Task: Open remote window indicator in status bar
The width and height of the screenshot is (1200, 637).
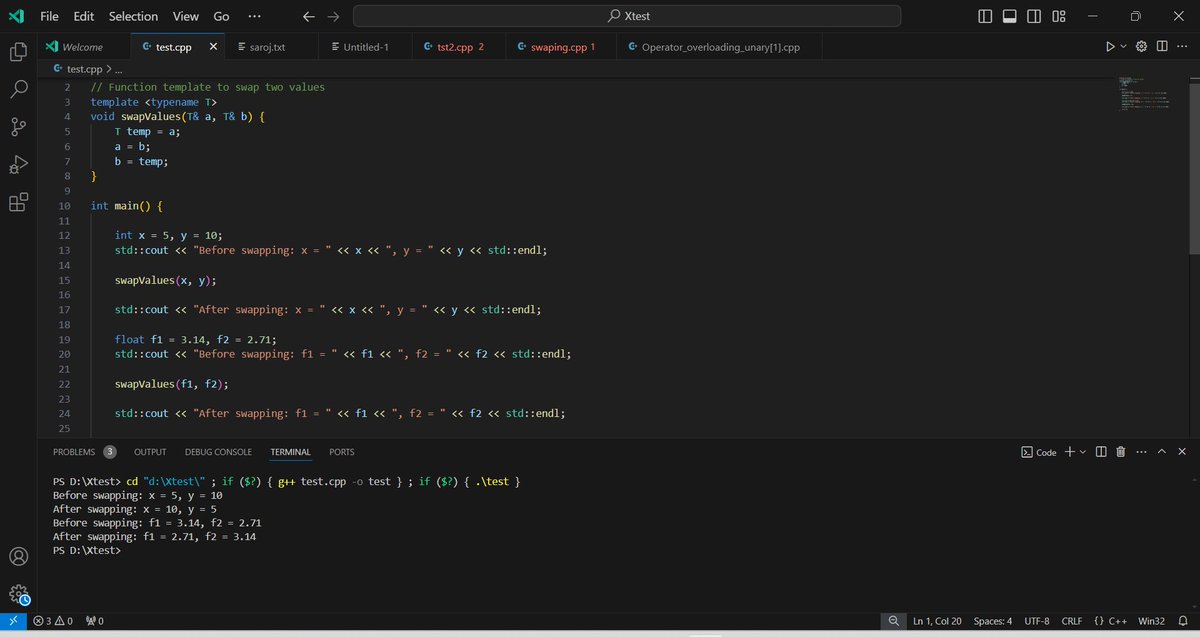Action: coord(13,621)
